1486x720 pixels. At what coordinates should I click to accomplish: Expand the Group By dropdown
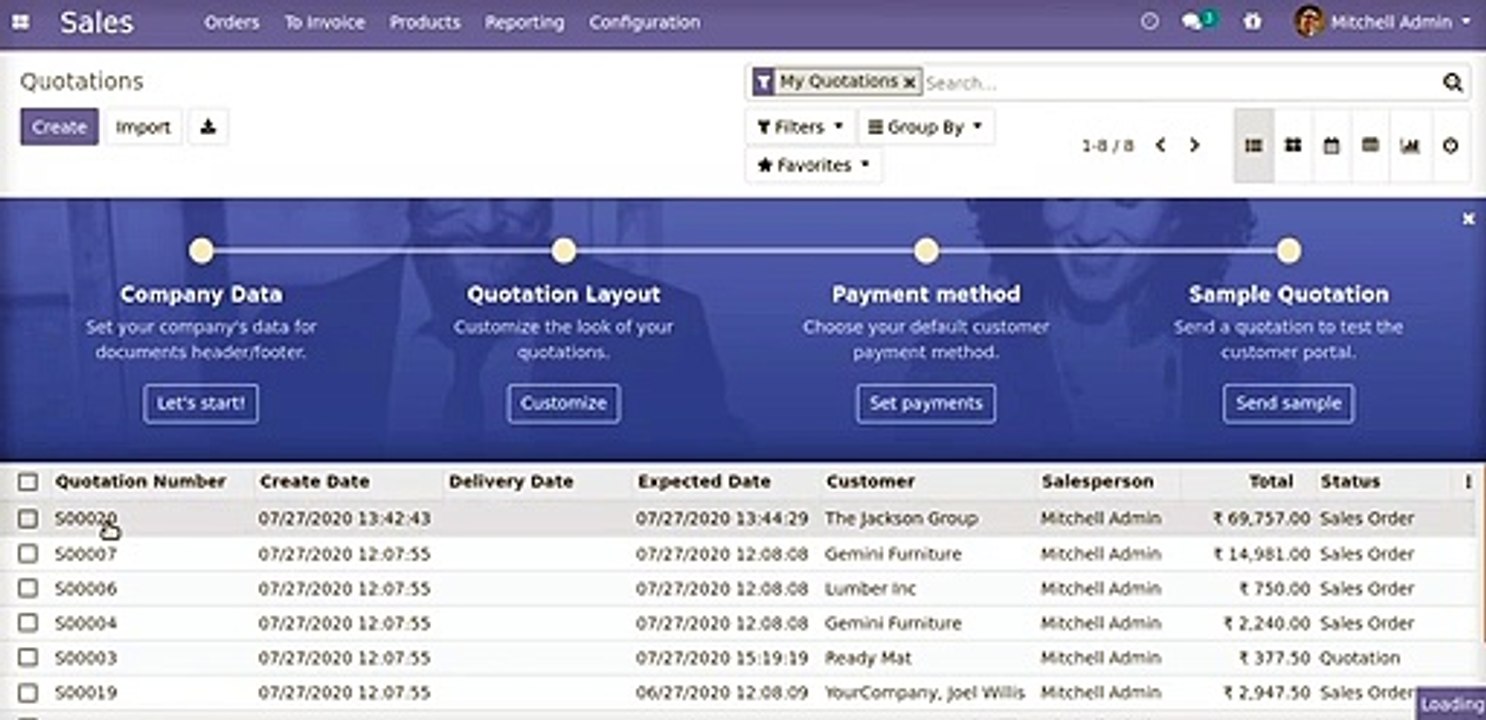(926, 127)
